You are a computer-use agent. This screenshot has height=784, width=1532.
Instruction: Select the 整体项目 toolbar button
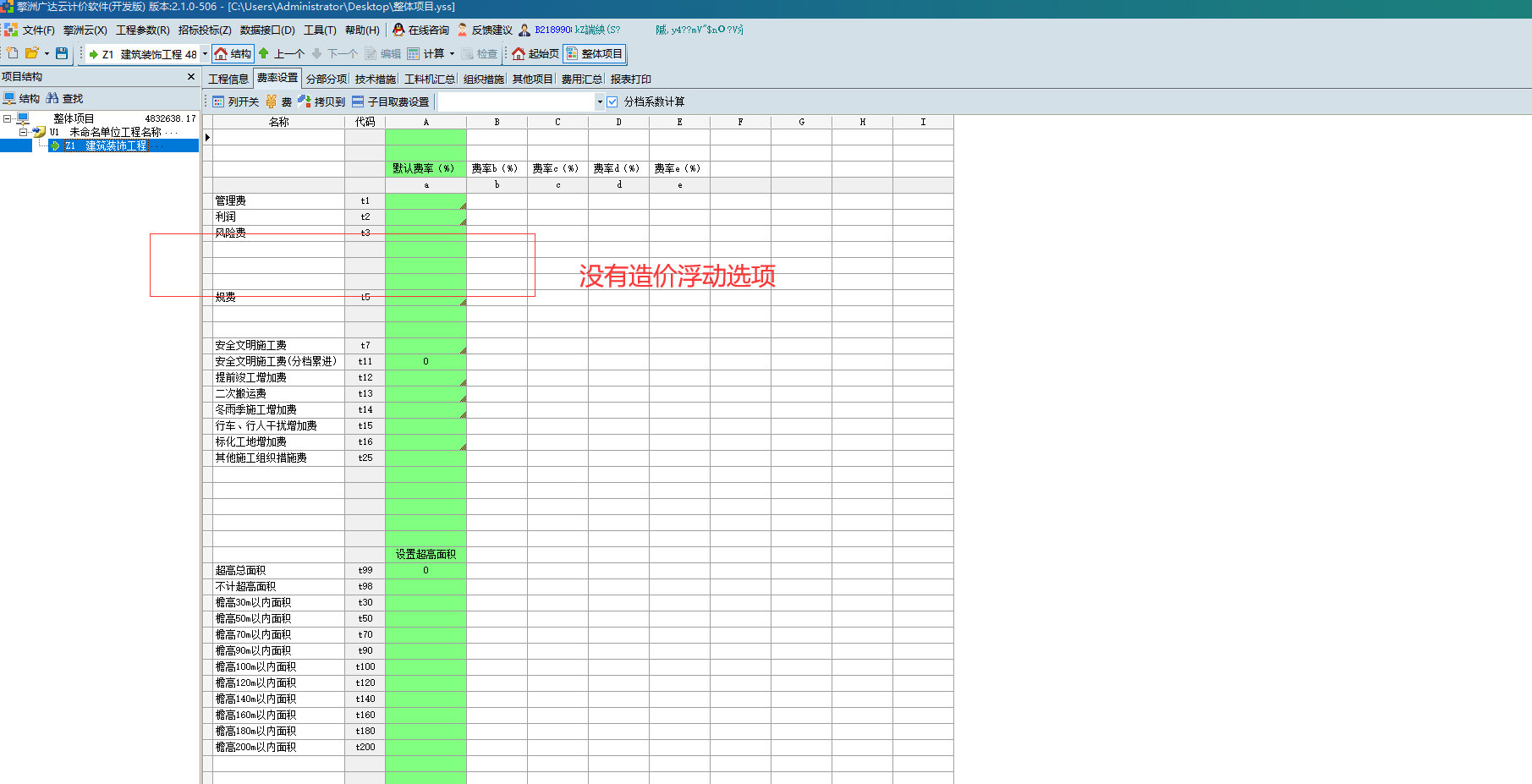[595, 54]
